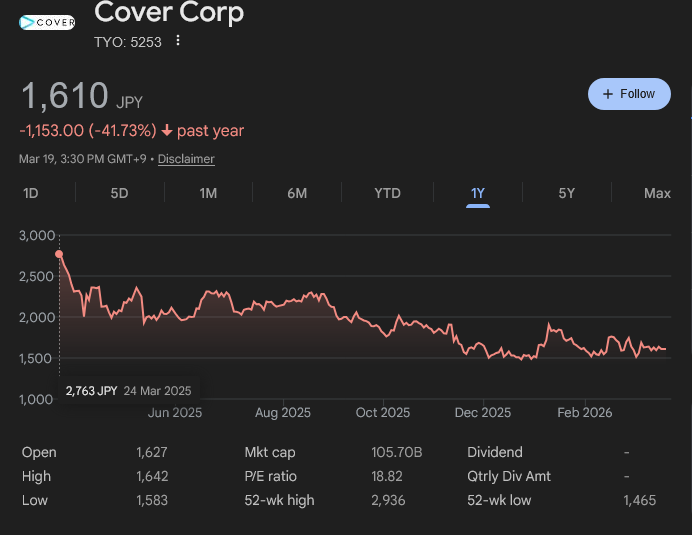Click the Dec 2025 axis label
Viewport: 692px width, 535px height.
pyautogui.click(x=483, y=413)
